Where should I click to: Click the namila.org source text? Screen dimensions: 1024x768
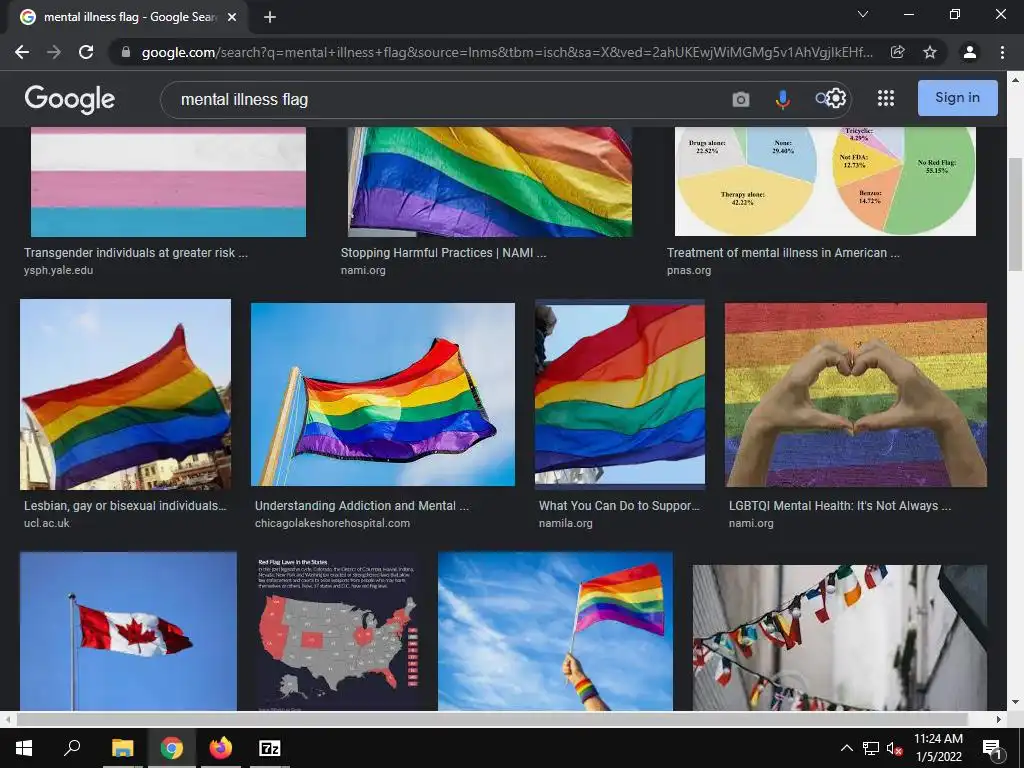point(566,523)
